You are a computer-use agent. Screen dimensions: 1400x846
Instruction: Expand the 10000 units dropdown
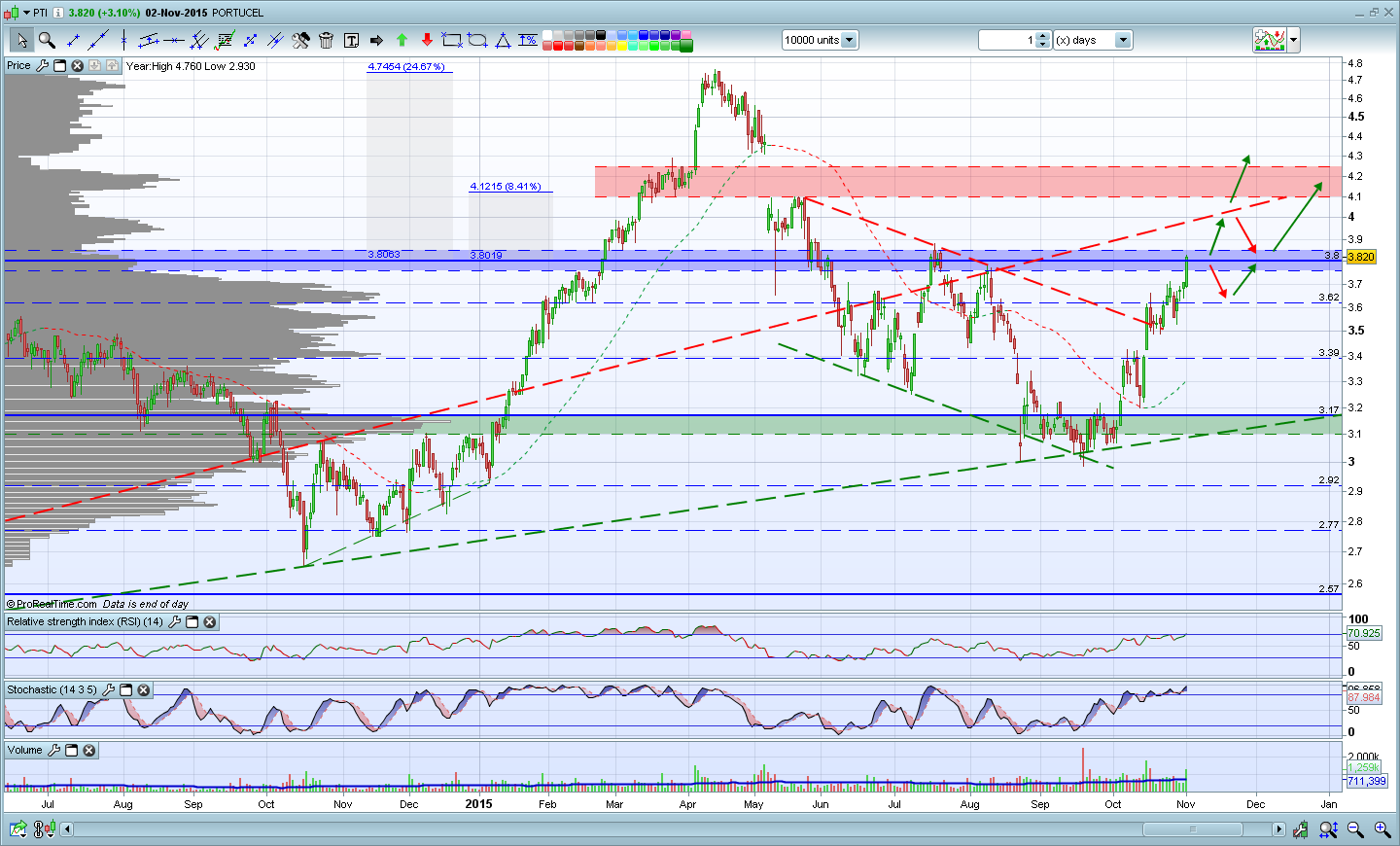[849, 40]
